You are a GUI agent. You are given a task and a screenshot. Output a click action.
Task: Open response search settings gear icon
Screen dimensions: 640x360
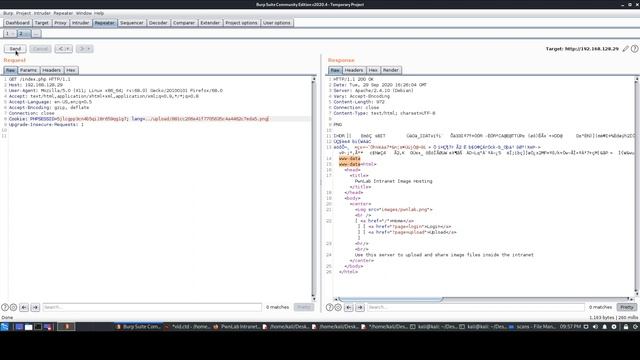point(338,307)
